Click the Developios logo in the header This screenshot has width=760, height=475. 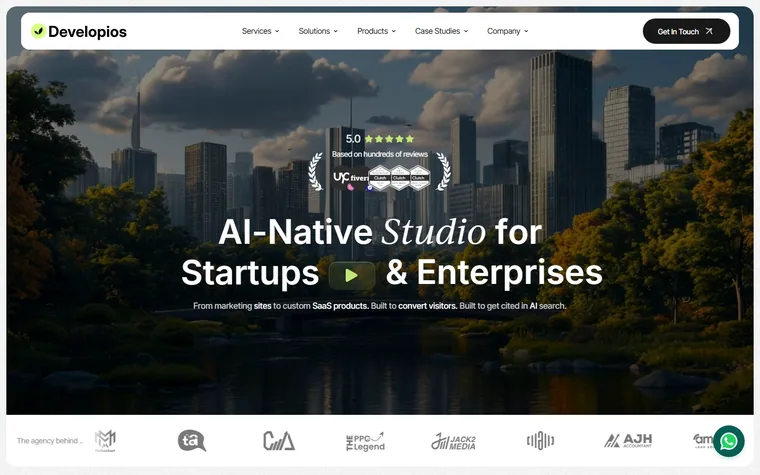tap(79, 32)
